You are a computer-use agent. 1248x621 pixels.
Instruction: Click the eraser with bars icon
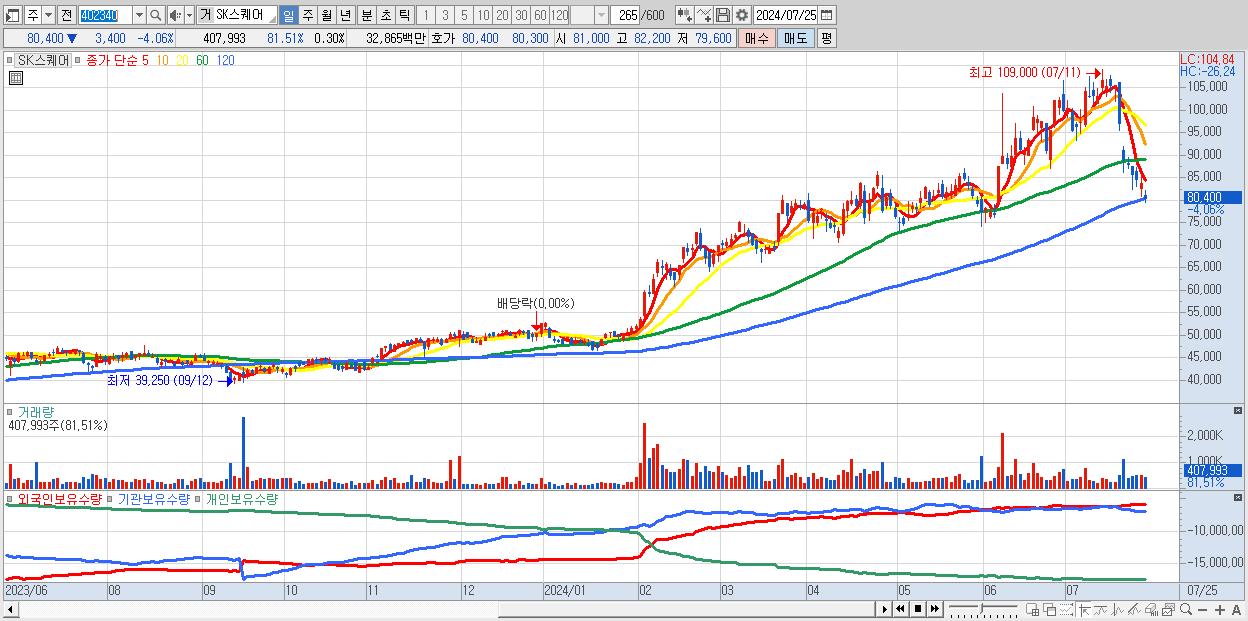point(1151,609)
